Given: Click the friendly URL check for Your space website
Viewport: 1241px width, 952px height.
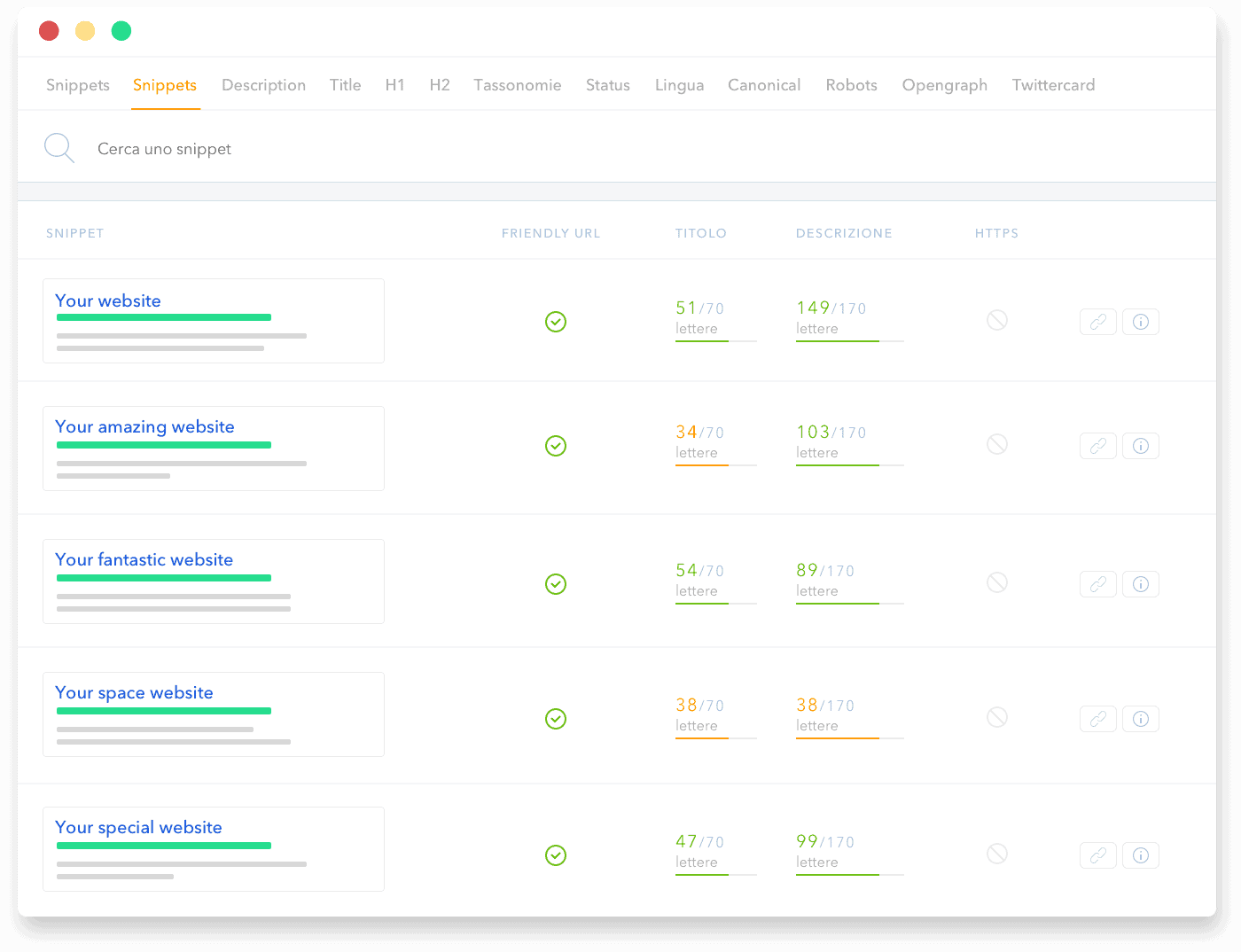Looking at the screenshot, I should point(556,719).
